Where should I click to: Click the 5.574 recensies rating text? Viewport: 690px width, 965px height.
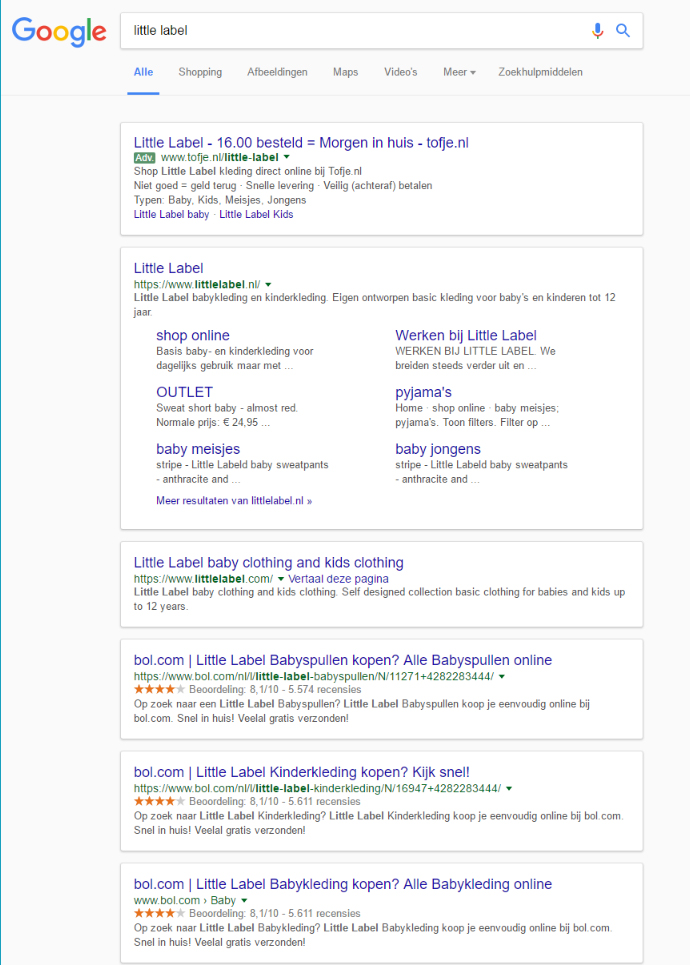(x=324, y=690)
